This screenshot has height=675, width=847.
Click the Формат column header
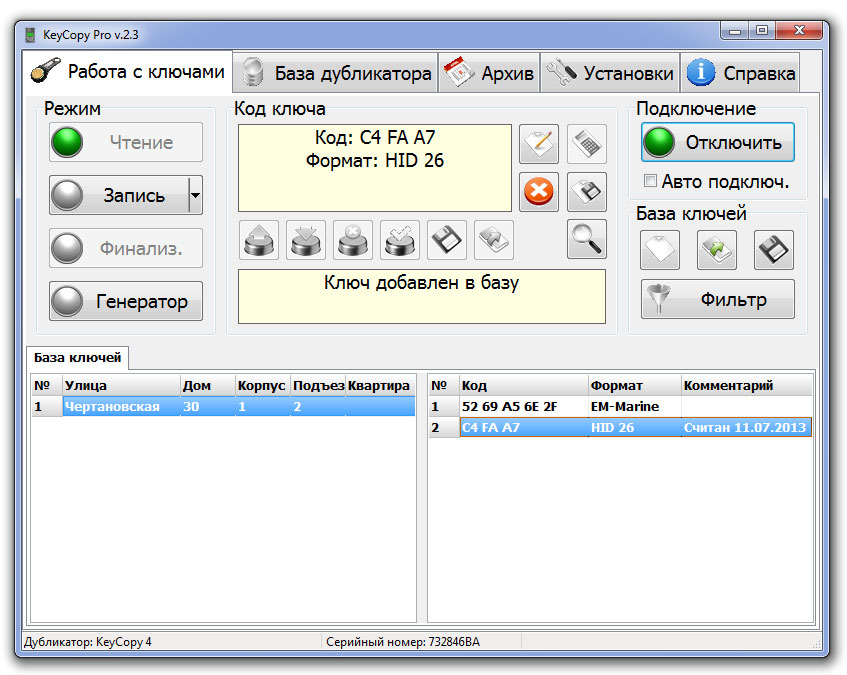pyautogui.click(x=635, y=386)
